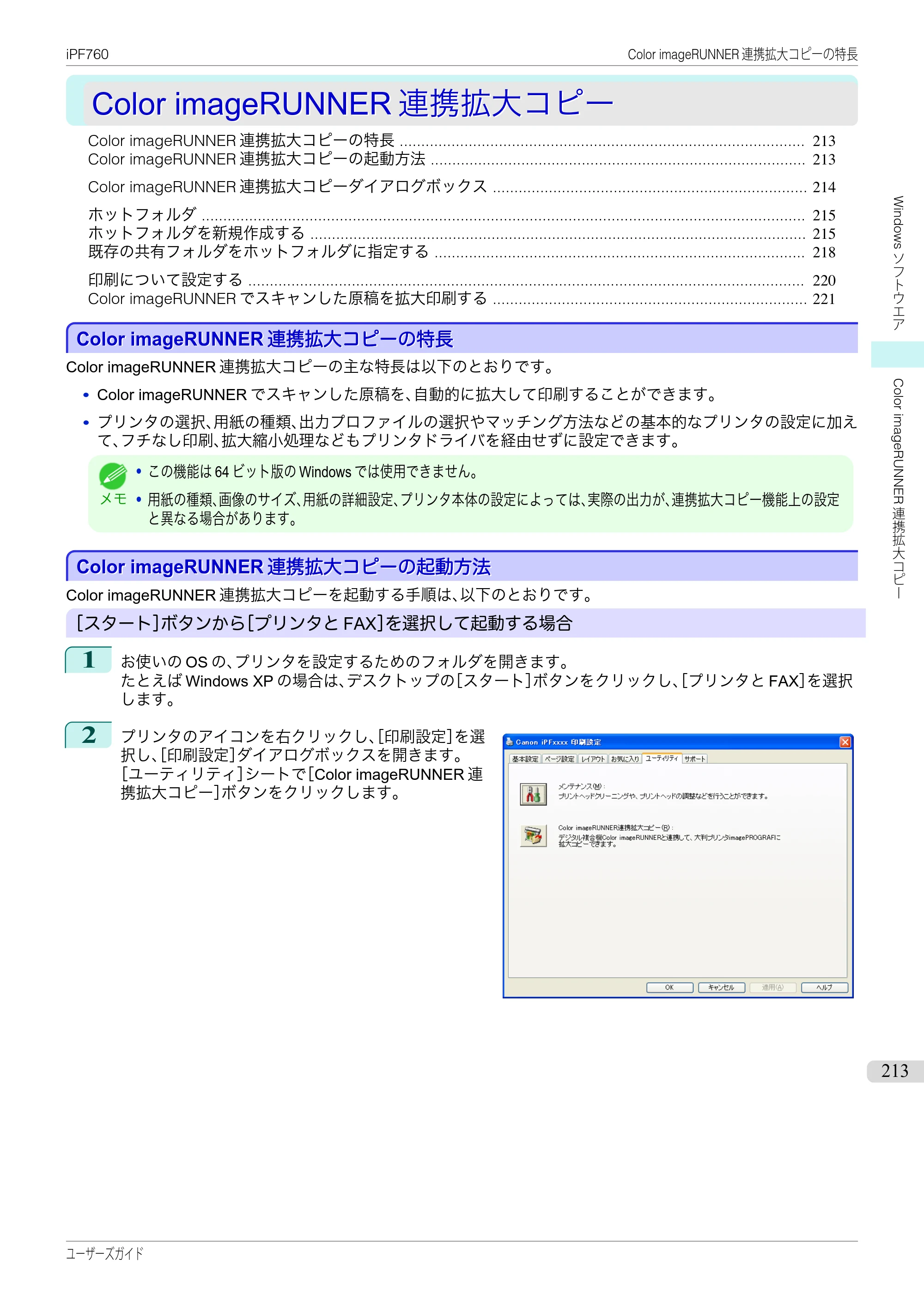Click the printer icon in the dialog title bar

coord(510,742)
